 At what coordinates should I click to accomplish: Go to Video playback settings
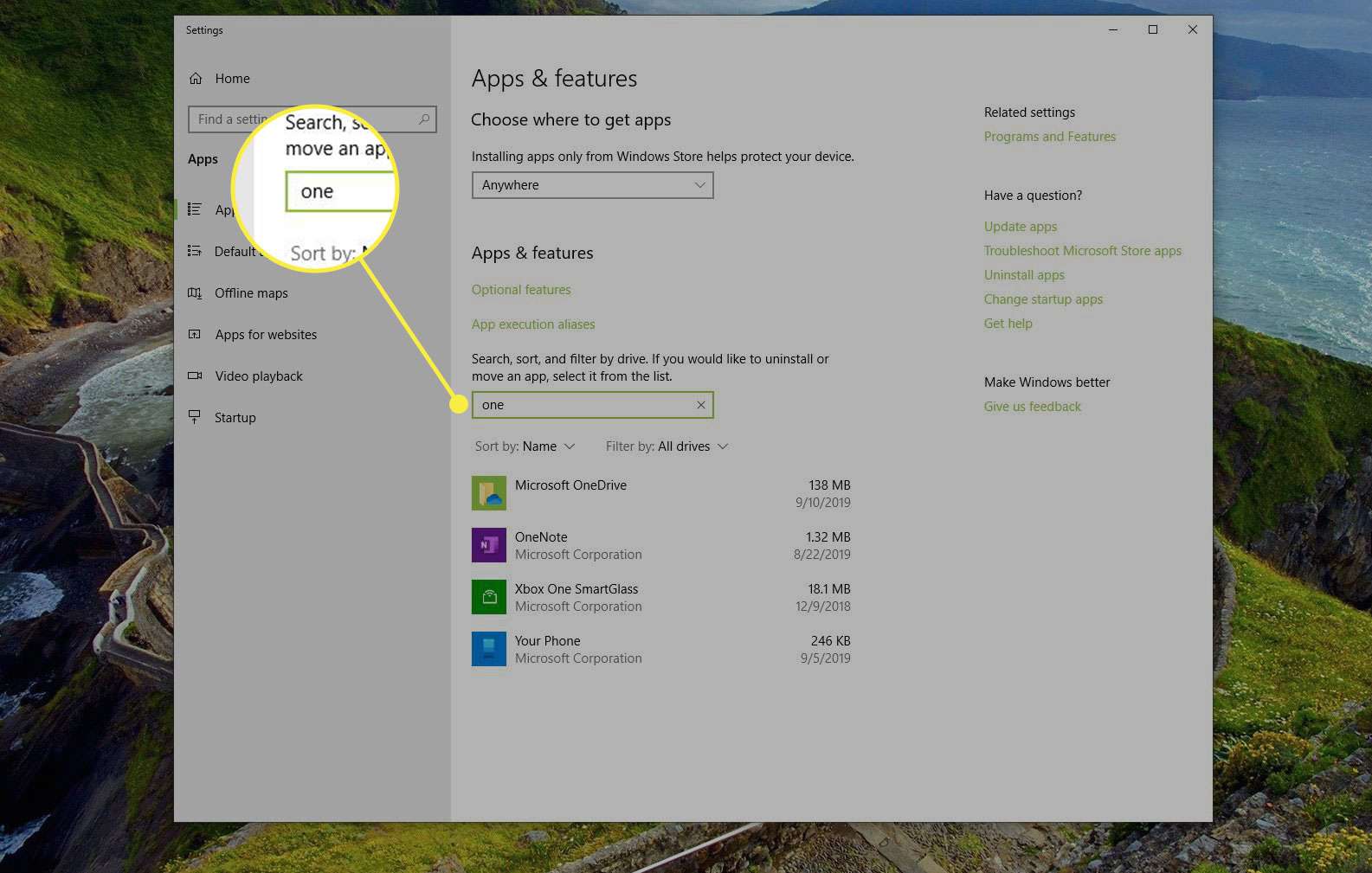(259, 376)
